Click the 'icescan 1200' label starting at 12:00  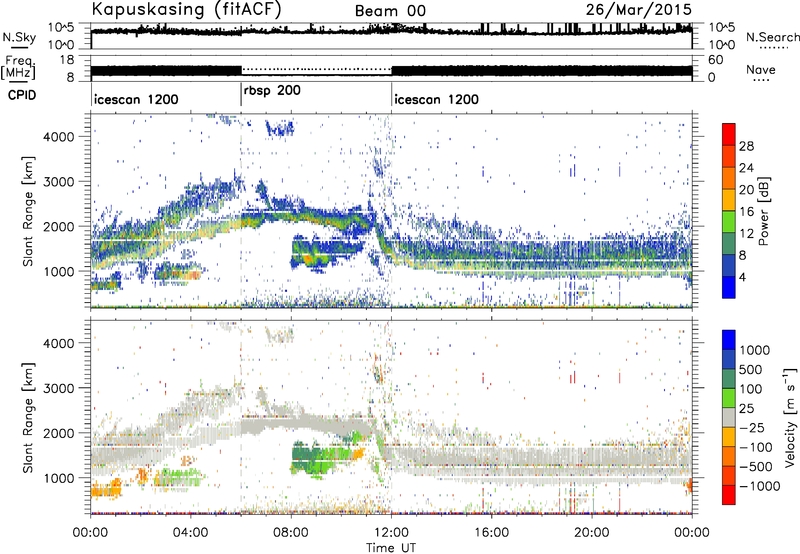click(x=437, y=99)
